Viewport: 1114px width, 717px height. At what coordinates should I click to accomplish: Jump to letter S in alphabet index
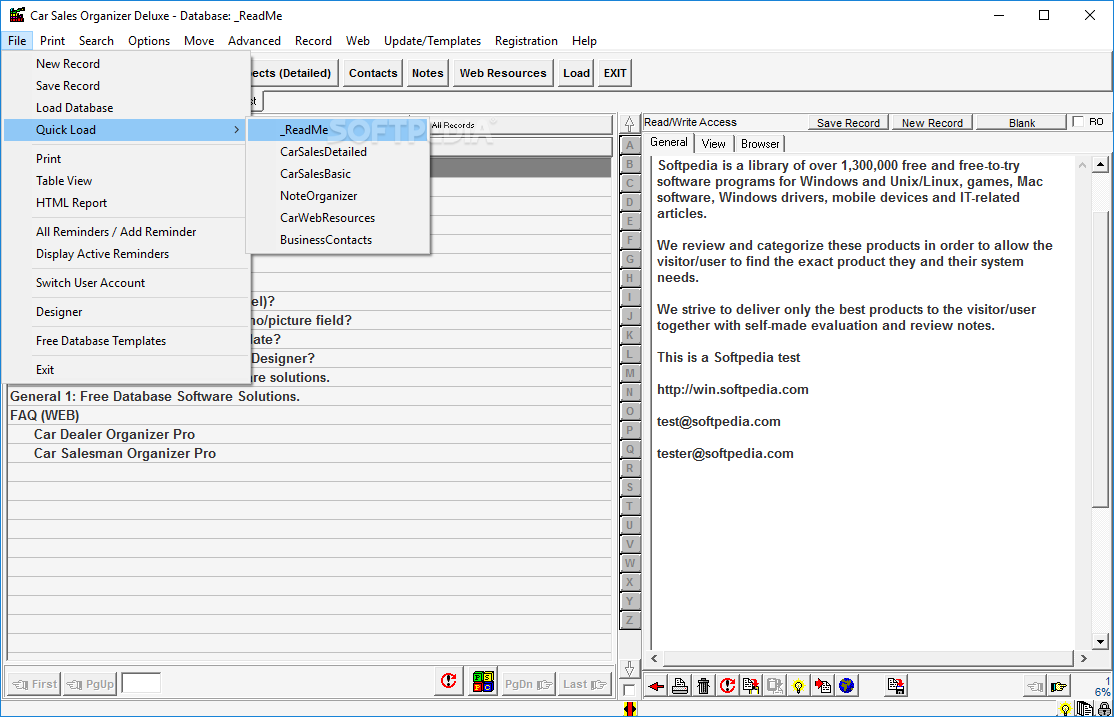629,487
